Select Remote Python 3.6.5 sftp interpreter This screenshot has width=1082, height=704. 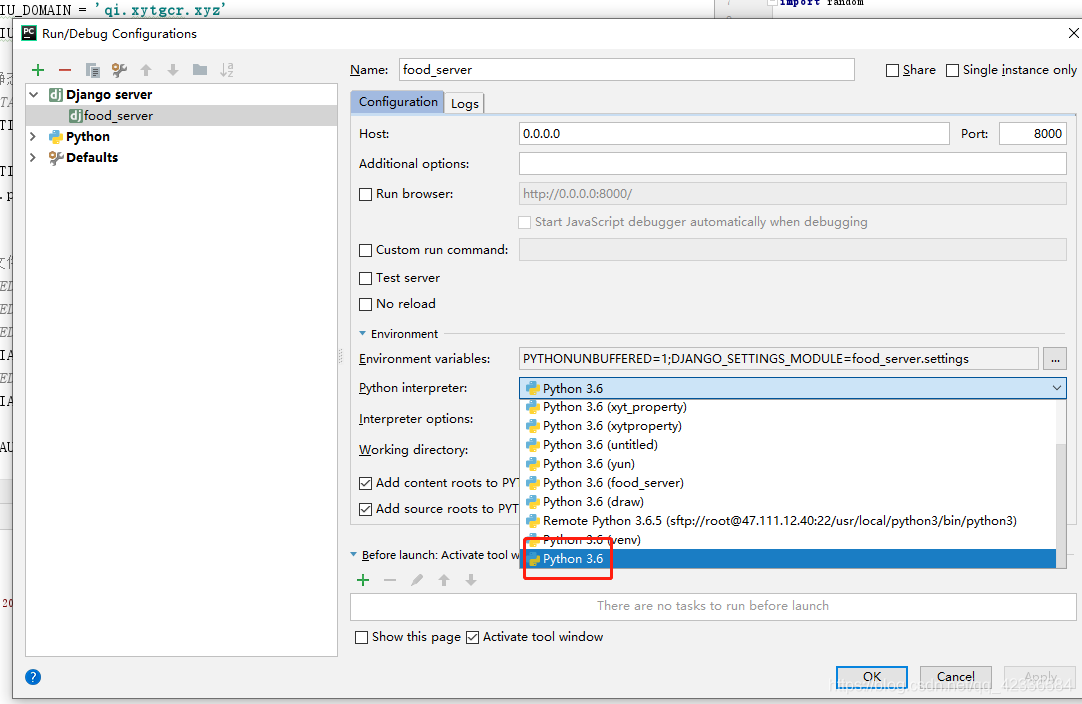(x=788, y=521)
